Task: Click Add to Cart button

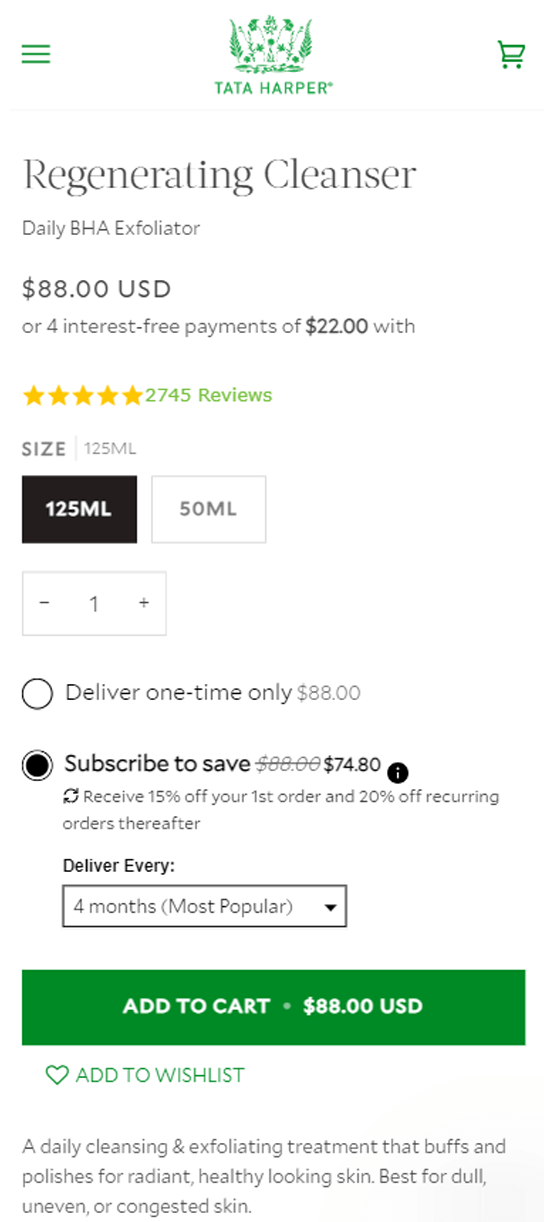Action: point(273,1007)
